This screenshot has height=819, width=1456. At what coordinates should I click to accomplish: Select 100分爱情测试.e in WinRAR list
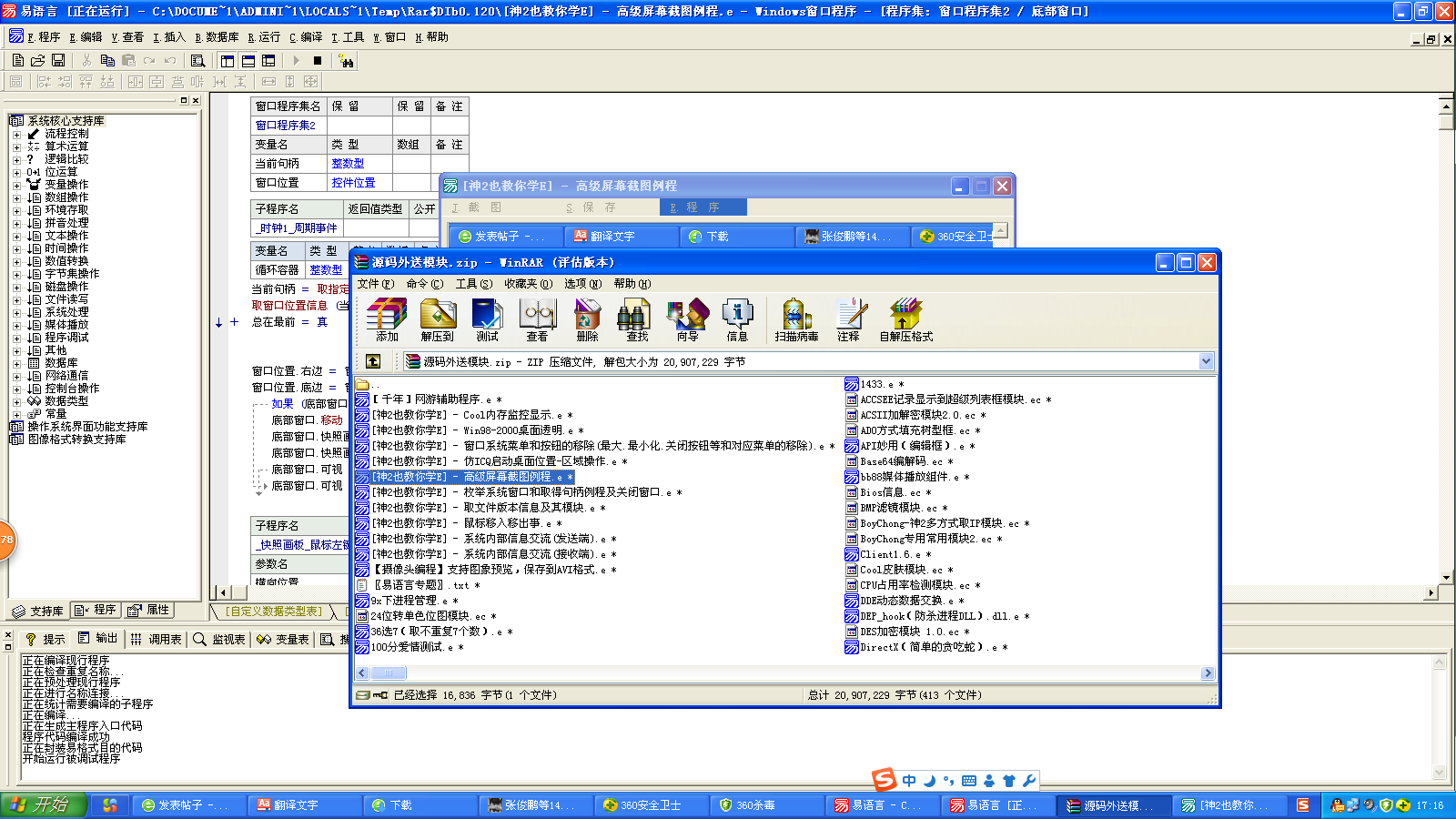click(x=409, y=647)
